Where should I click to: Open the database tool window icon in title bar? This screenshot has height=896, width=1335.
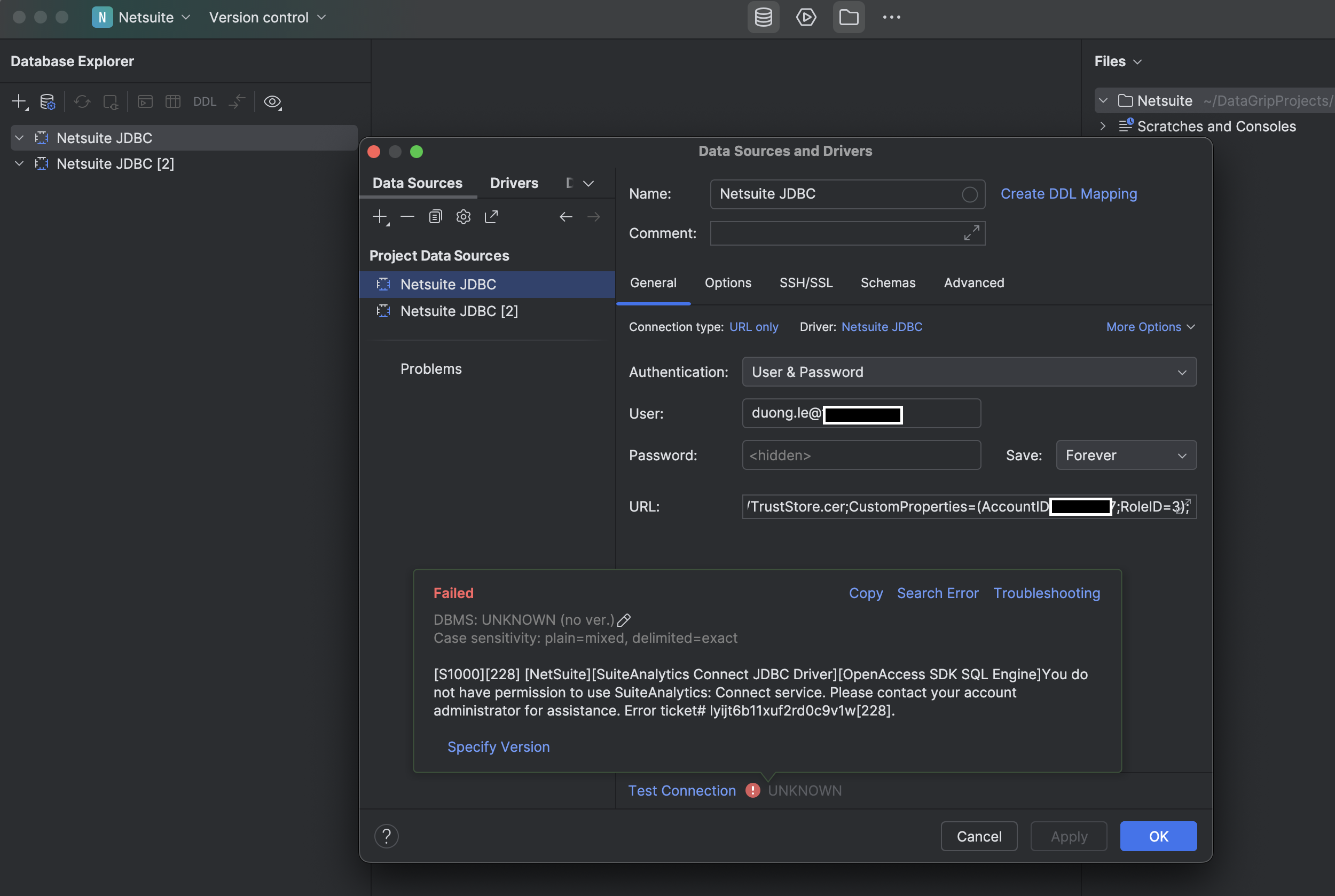[763, 17]
